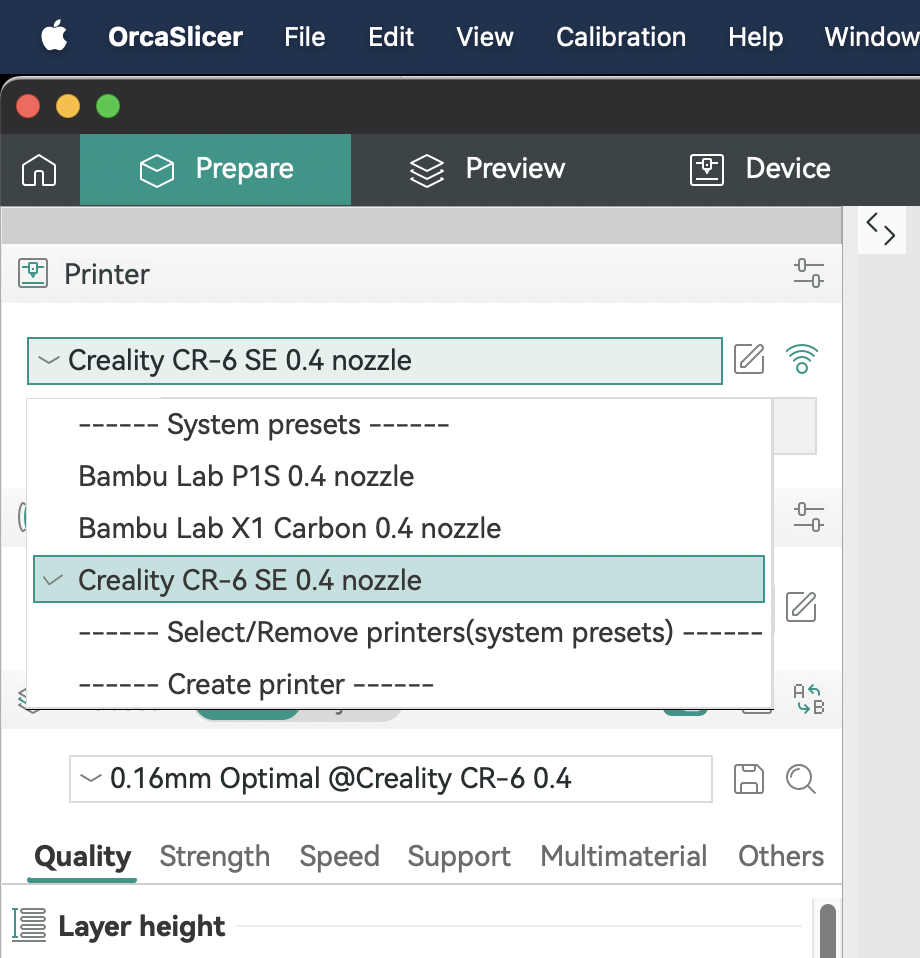Switch to the Preview tab
This screenshot has width=920, height=958.
(488, 169)
